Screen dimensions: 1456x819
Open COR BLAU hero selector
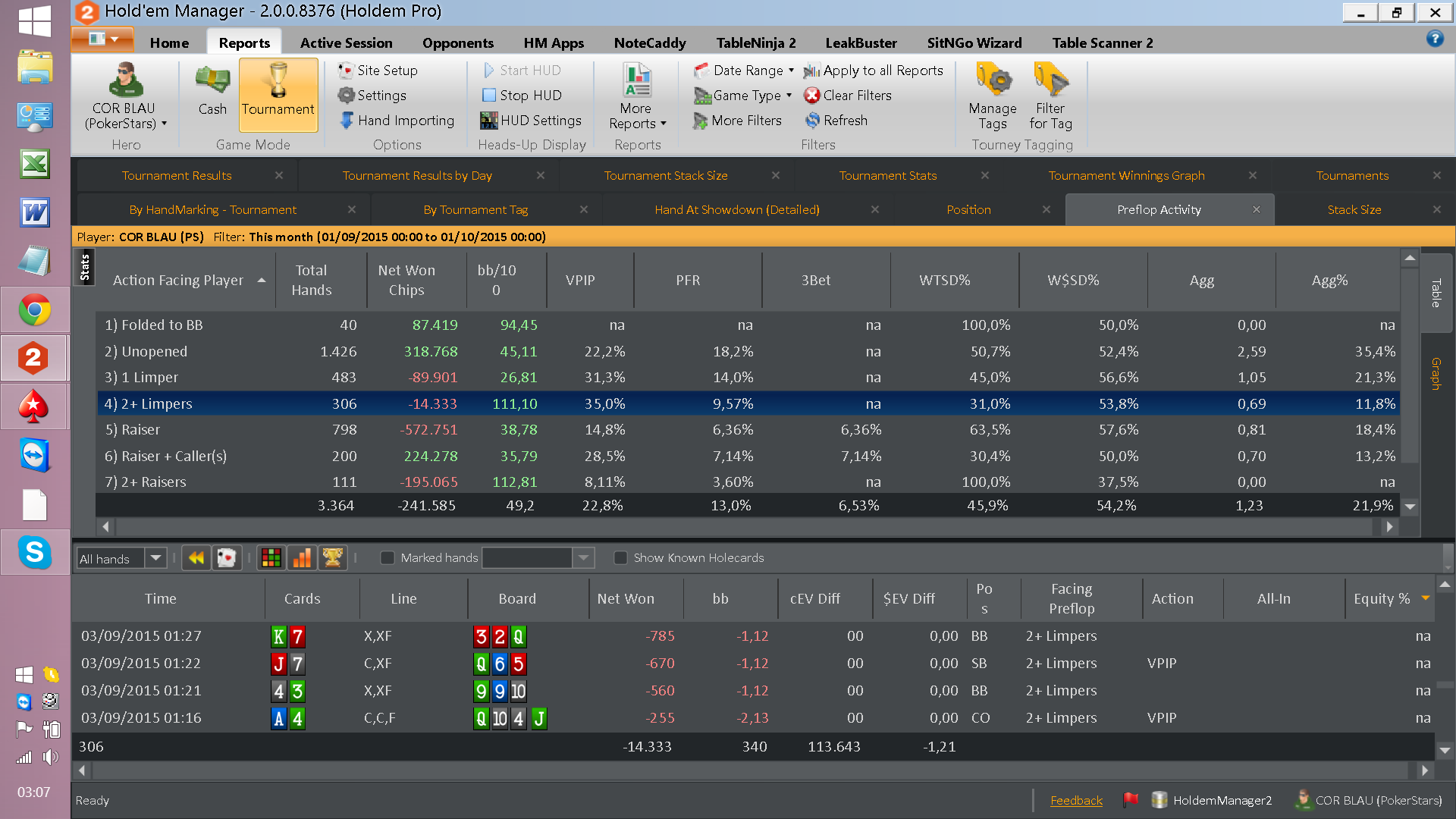point(125,96)
